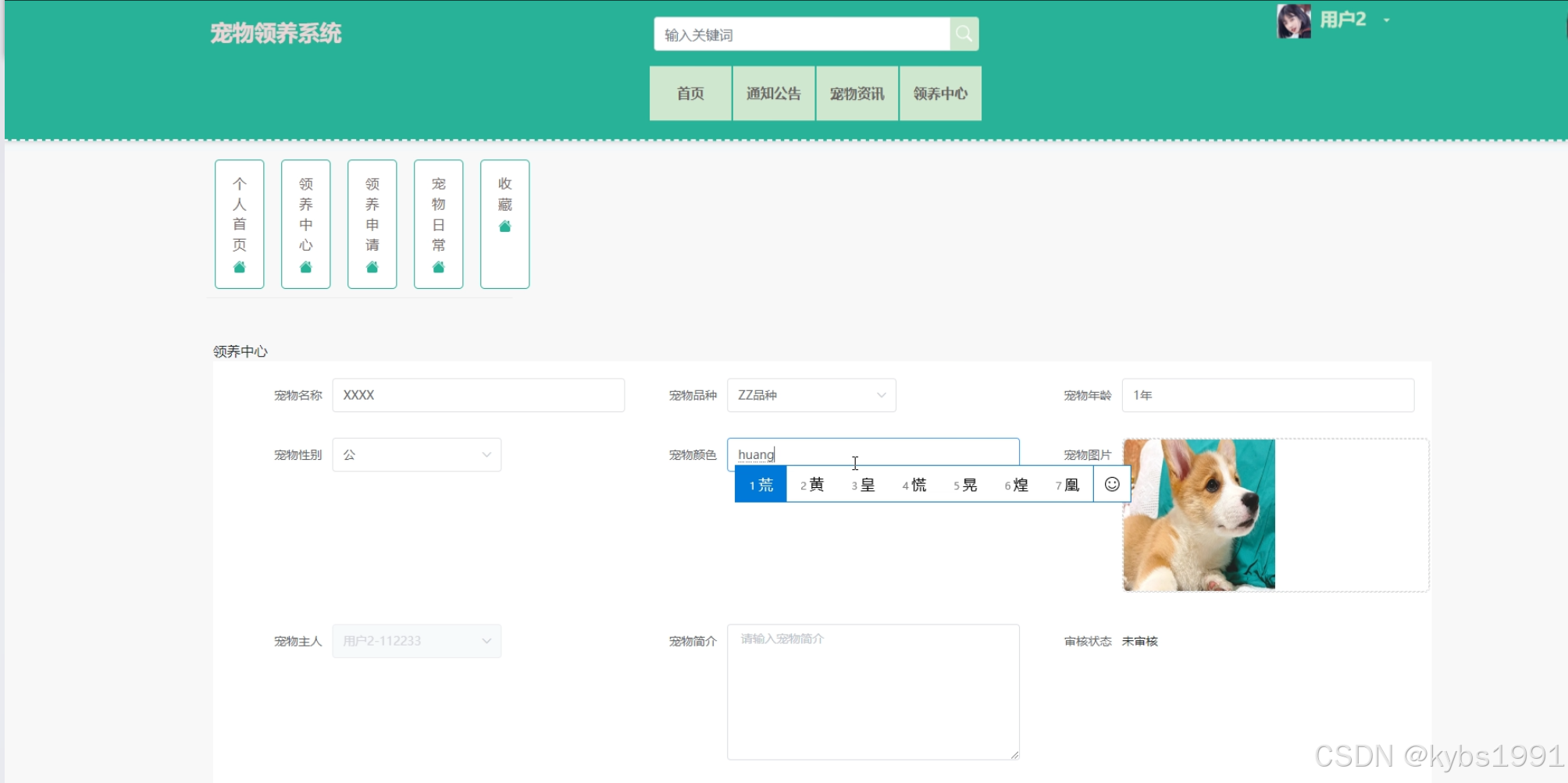The image size is (1568, 783).
Task: Click into the 宠物名称 field containing XXXX
Action: pyautogui.click(x=479, y=395)
